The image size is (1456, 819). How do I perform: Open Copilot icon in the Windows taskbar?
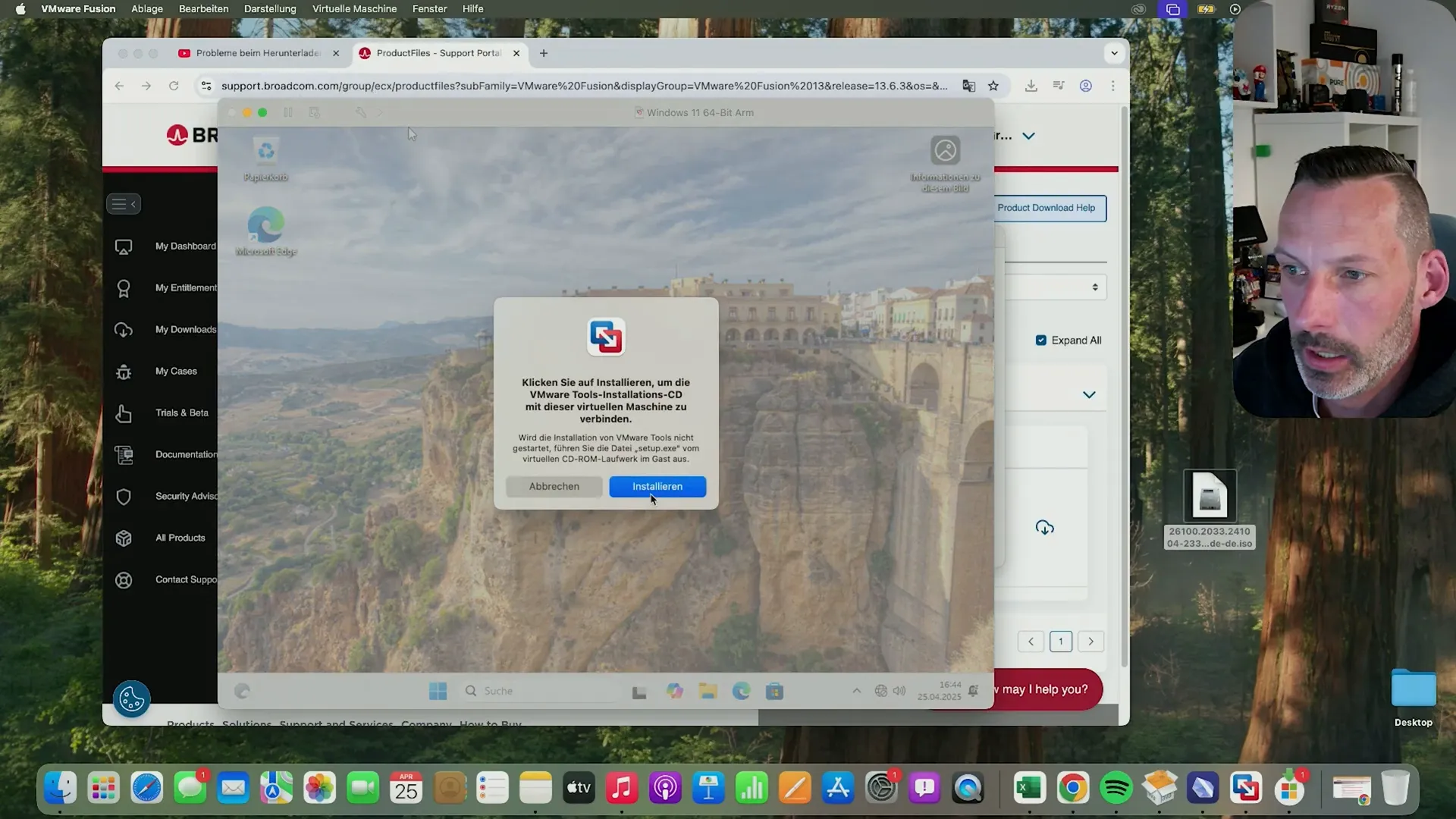click(675, 691)
